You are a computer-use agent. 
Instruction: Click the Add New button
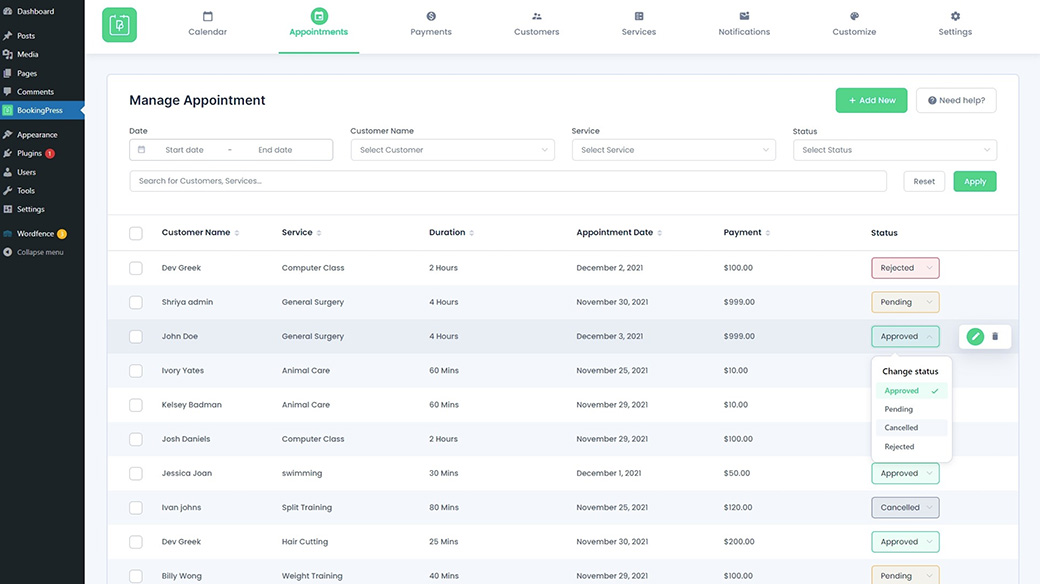(x=872, y=100)
